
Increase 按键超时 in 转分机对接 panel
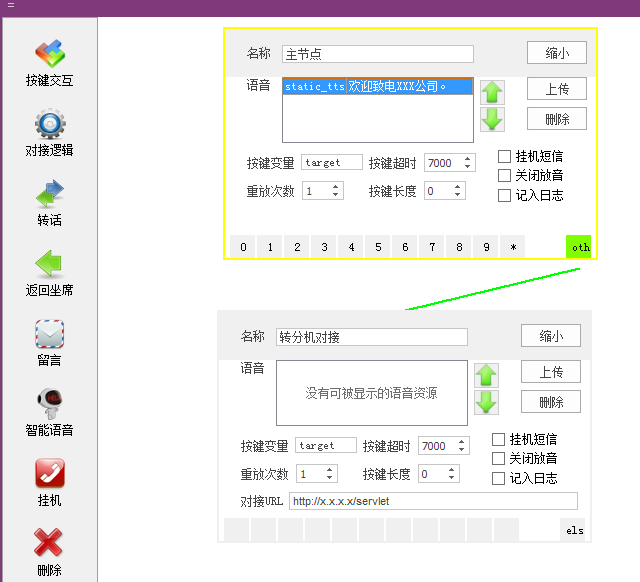pyautogui.click(x=462, y=442)
